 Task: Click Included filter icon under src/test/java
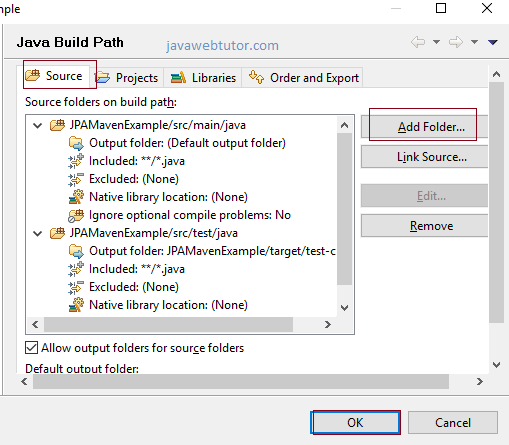tap(76, 269)
